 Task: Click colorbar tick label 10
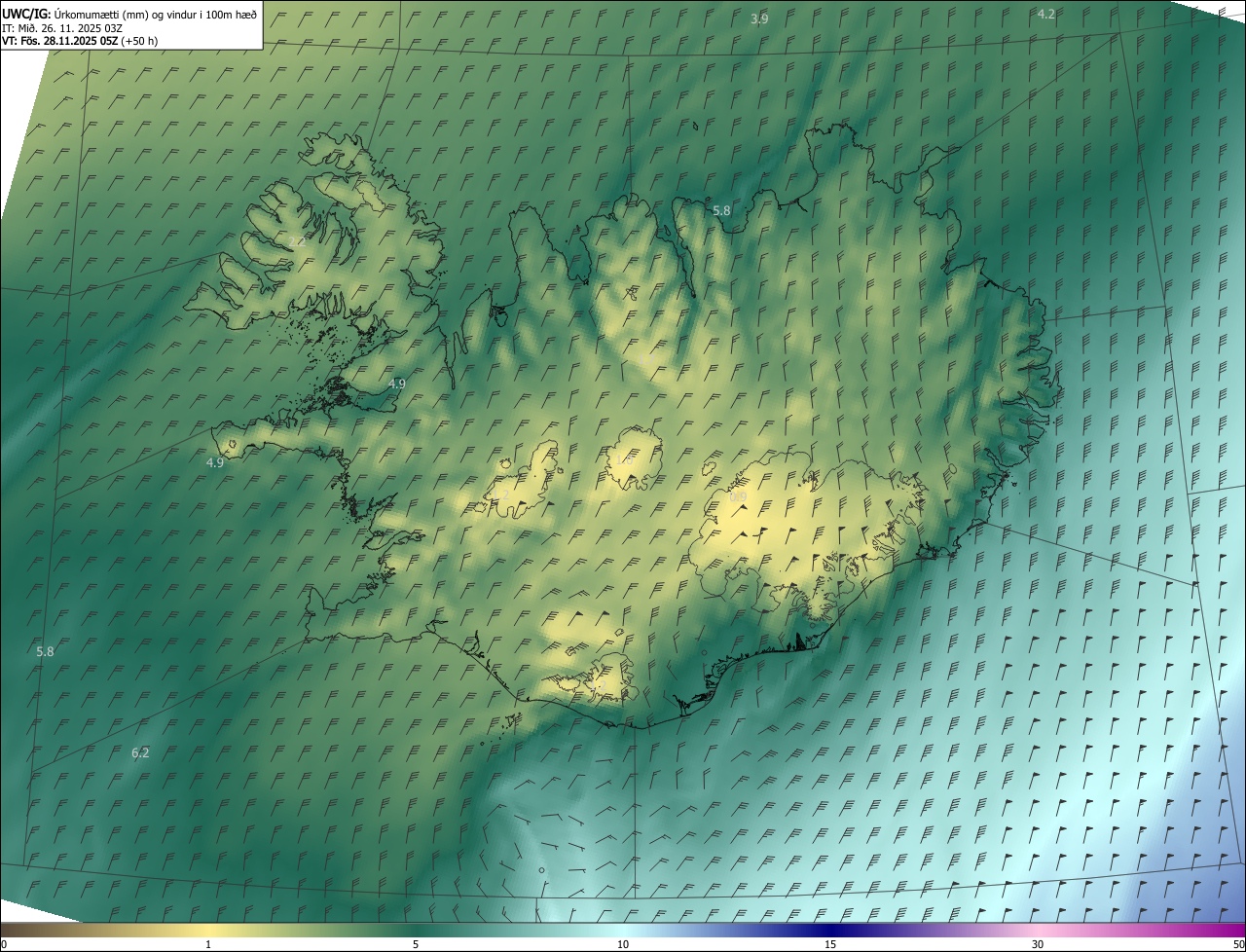tap(623, 944)
